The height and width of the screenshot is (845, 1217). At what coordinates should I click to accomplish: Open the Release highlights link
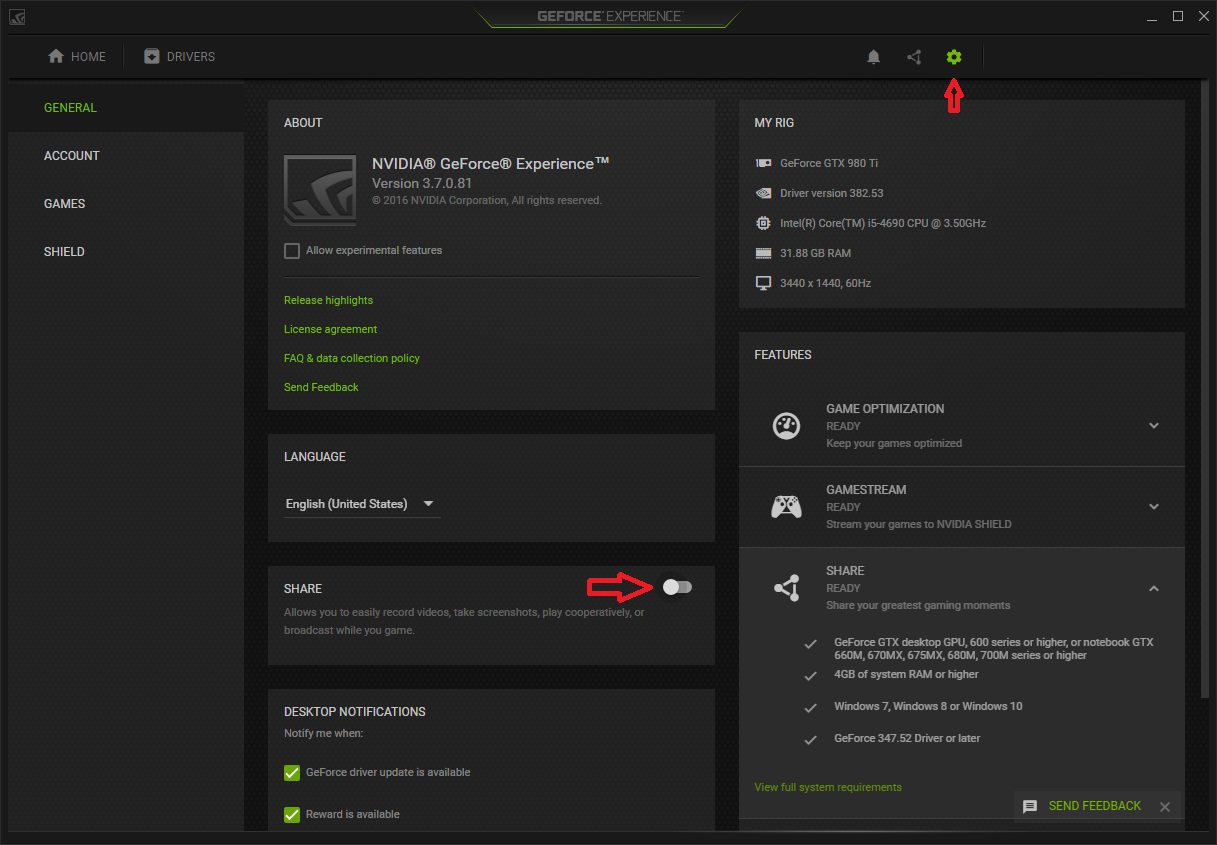(328, 300)
